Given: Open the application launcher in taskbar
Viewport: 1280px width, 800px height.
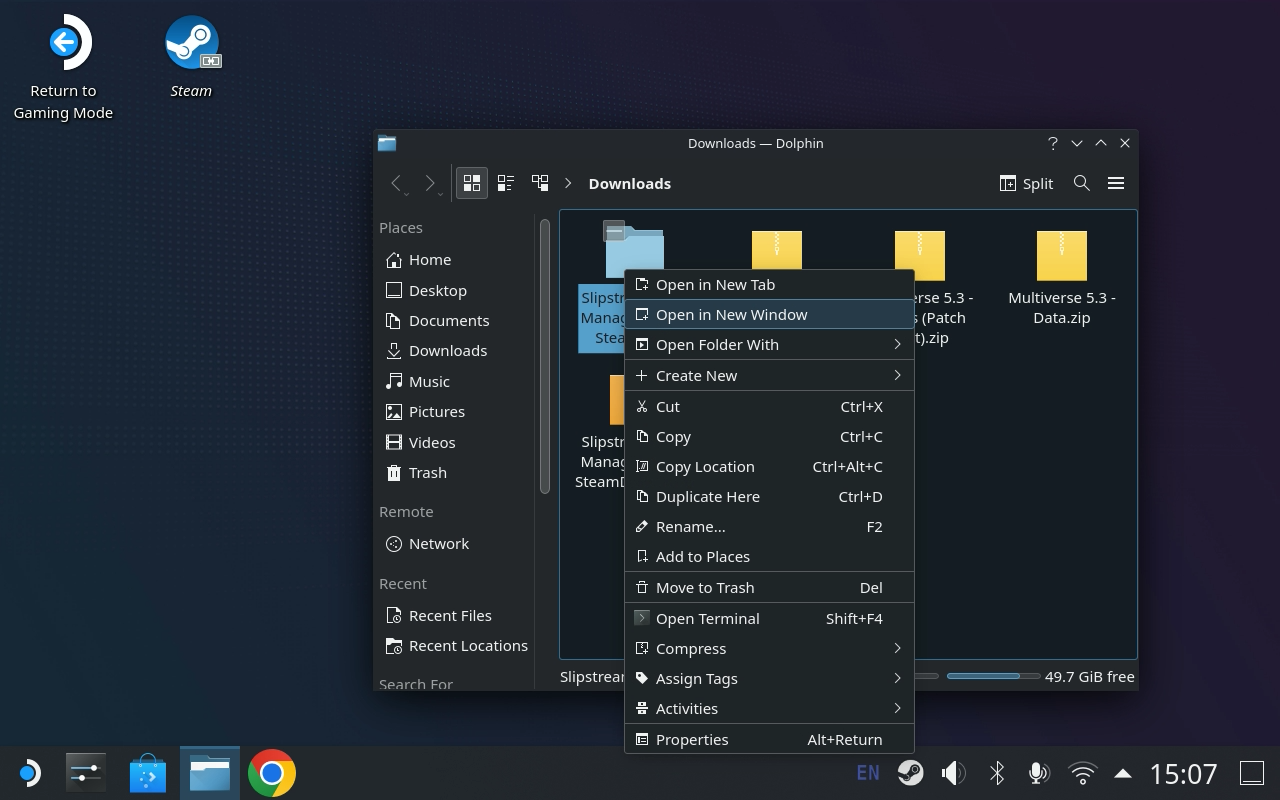Looking at the screenshot, I should point(28,773).
